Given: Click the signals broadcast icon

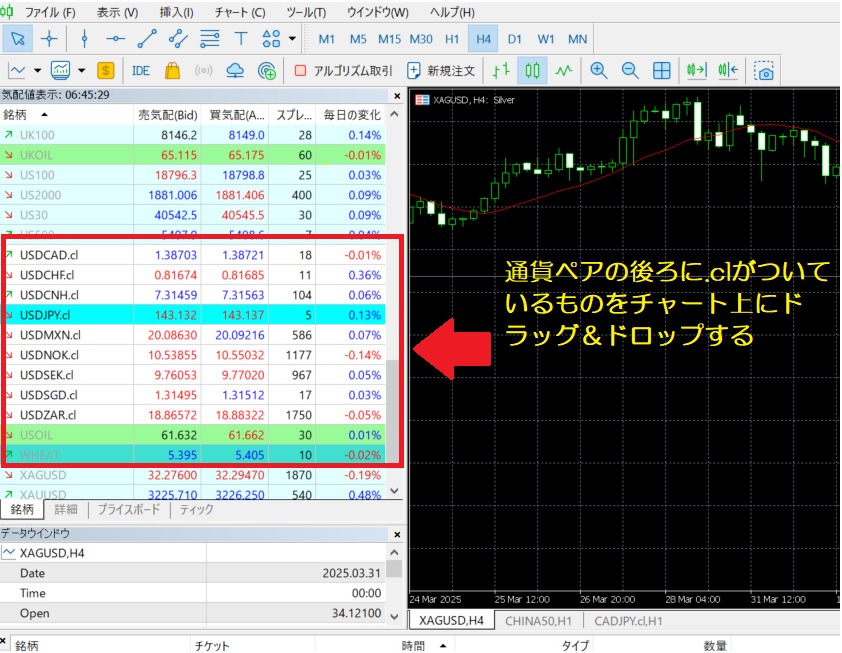Looking at the screenshot, I should tap(204, 70).
